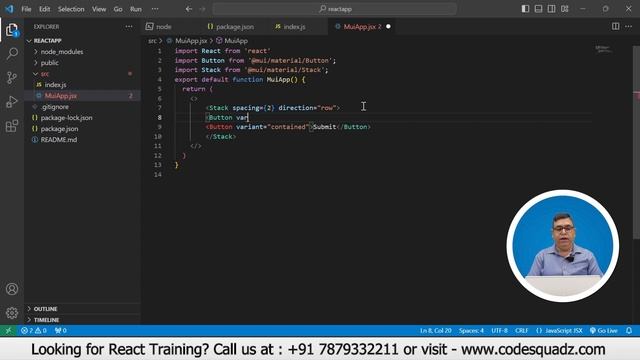640x360 pixels.
Task: Click line number 14 in gutter
Action: click(x=158, y=175)
